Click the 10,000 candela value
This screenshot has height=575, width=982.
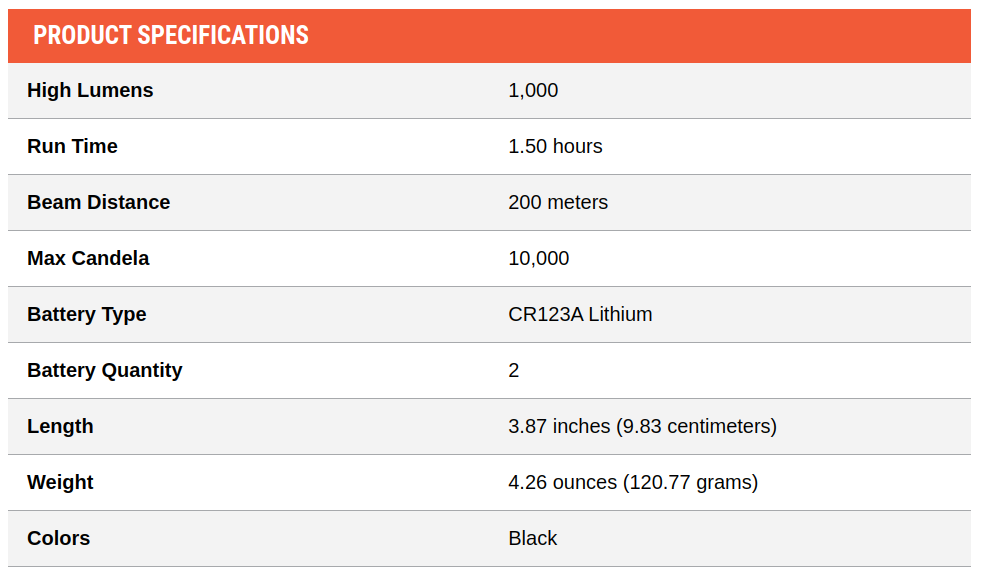(539, 258)
